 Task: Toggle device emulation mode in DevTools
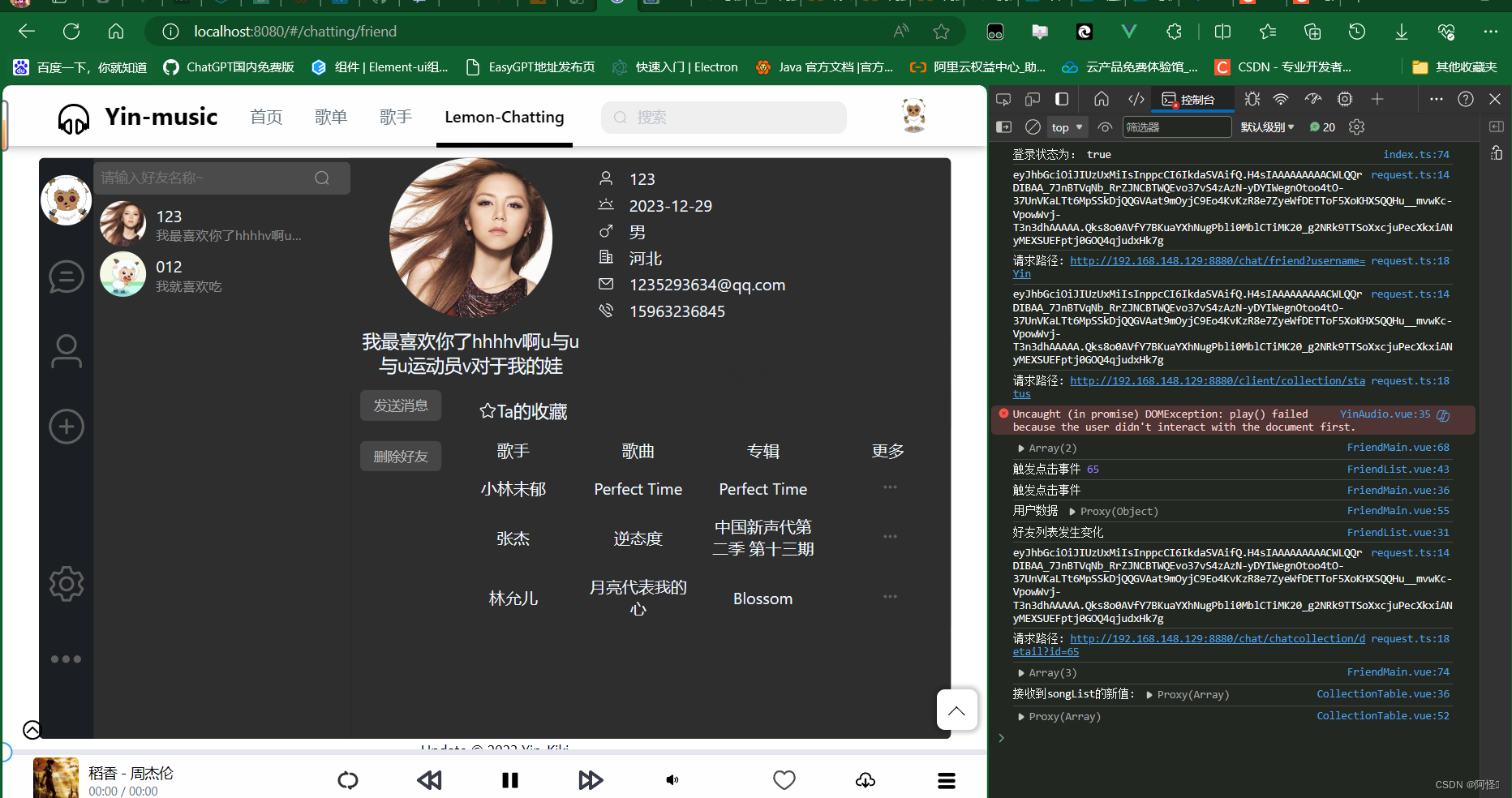(1032, 99)
